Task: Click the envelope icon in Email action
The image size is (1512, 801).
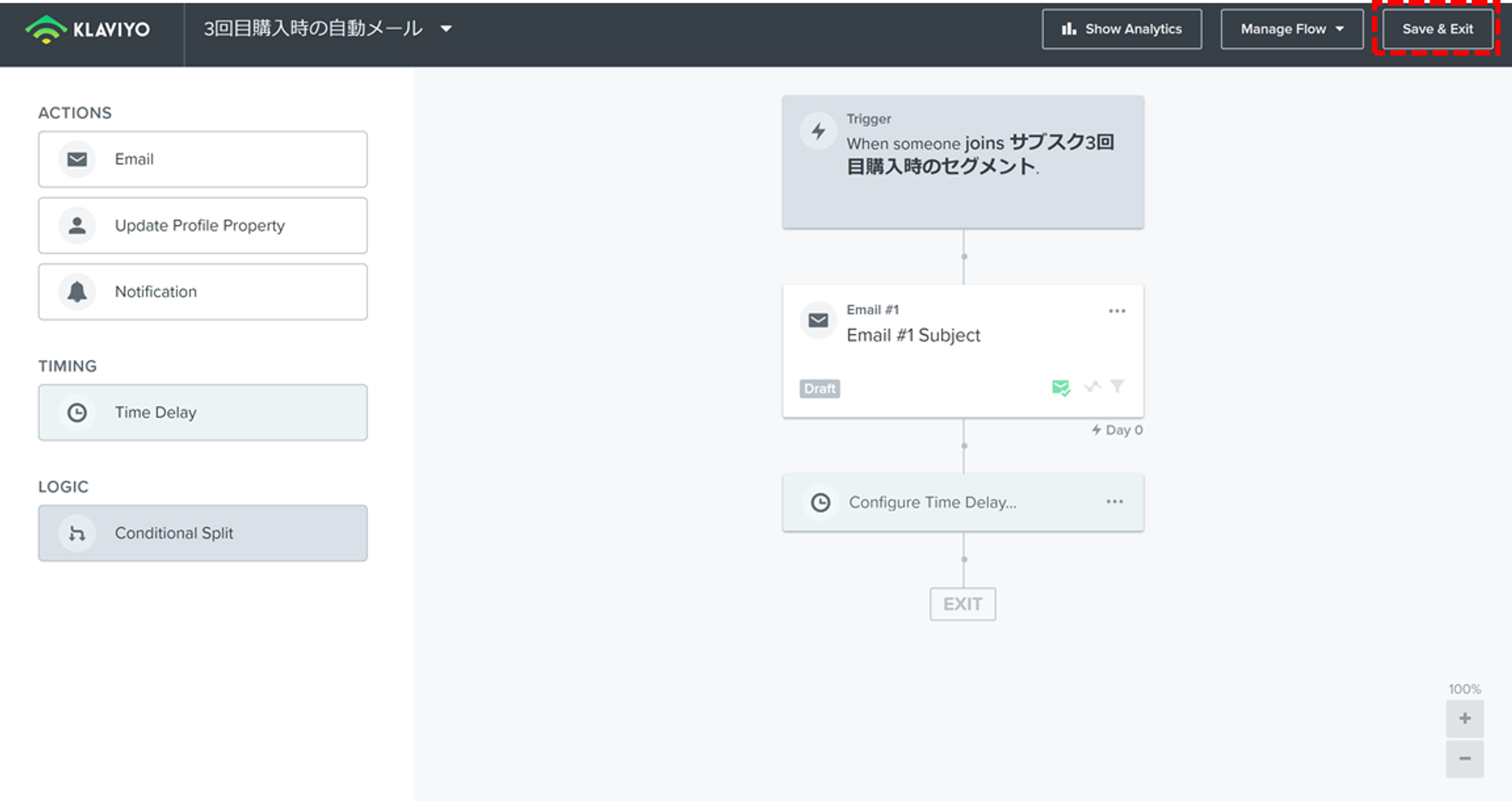Action: coord(77,160)
